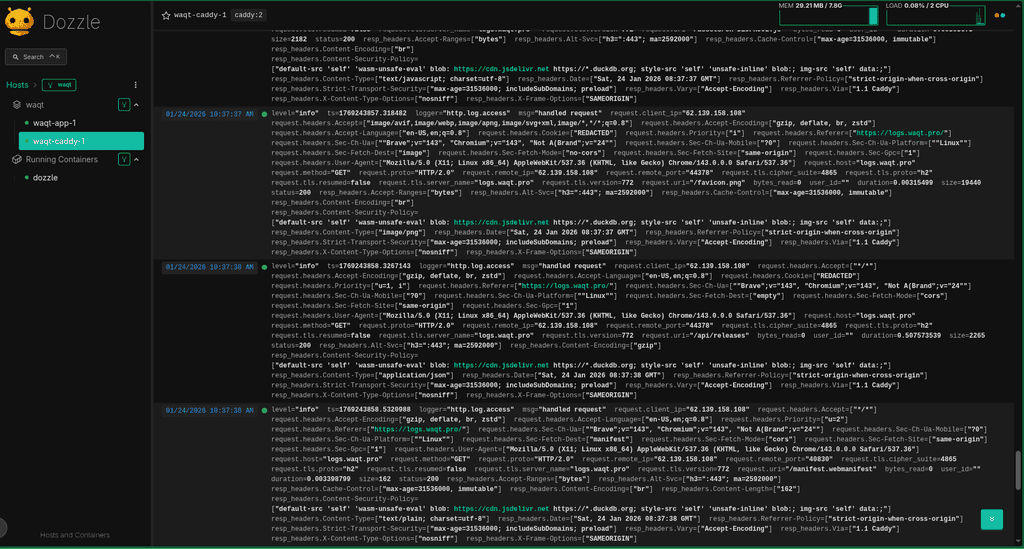Click the waqt-caddy-1 title in header
Viewport: 1024px width, 549px height.
pos(200,15)
